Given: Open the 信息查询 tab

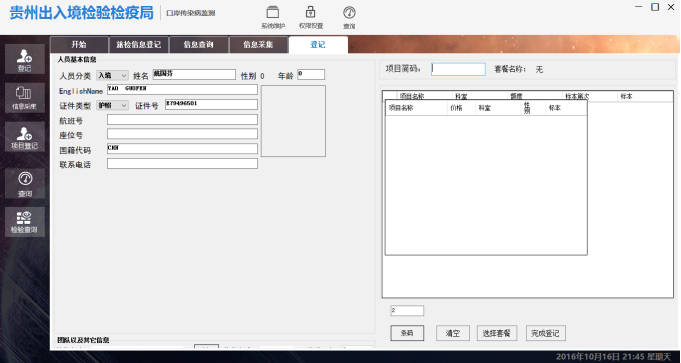Looking at the screenshot, I should click(198, 45).
